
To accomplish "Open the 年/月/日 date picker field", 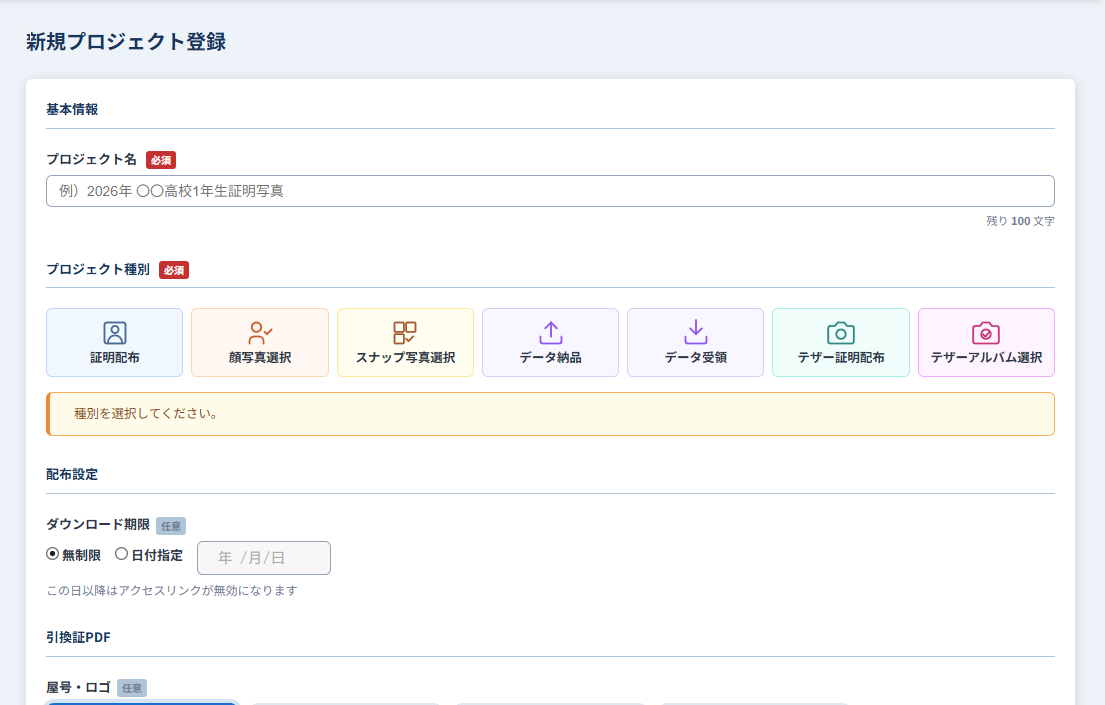I will 264,558.
